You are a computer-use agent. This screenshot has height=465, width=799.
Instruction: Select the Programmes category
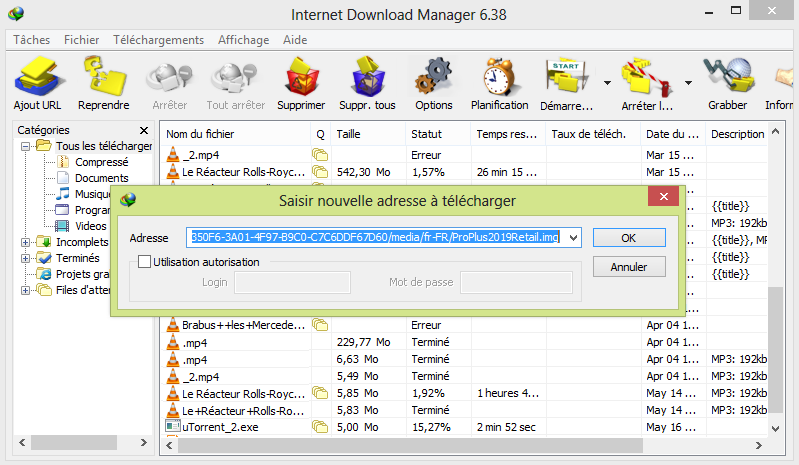coord(93,210)
